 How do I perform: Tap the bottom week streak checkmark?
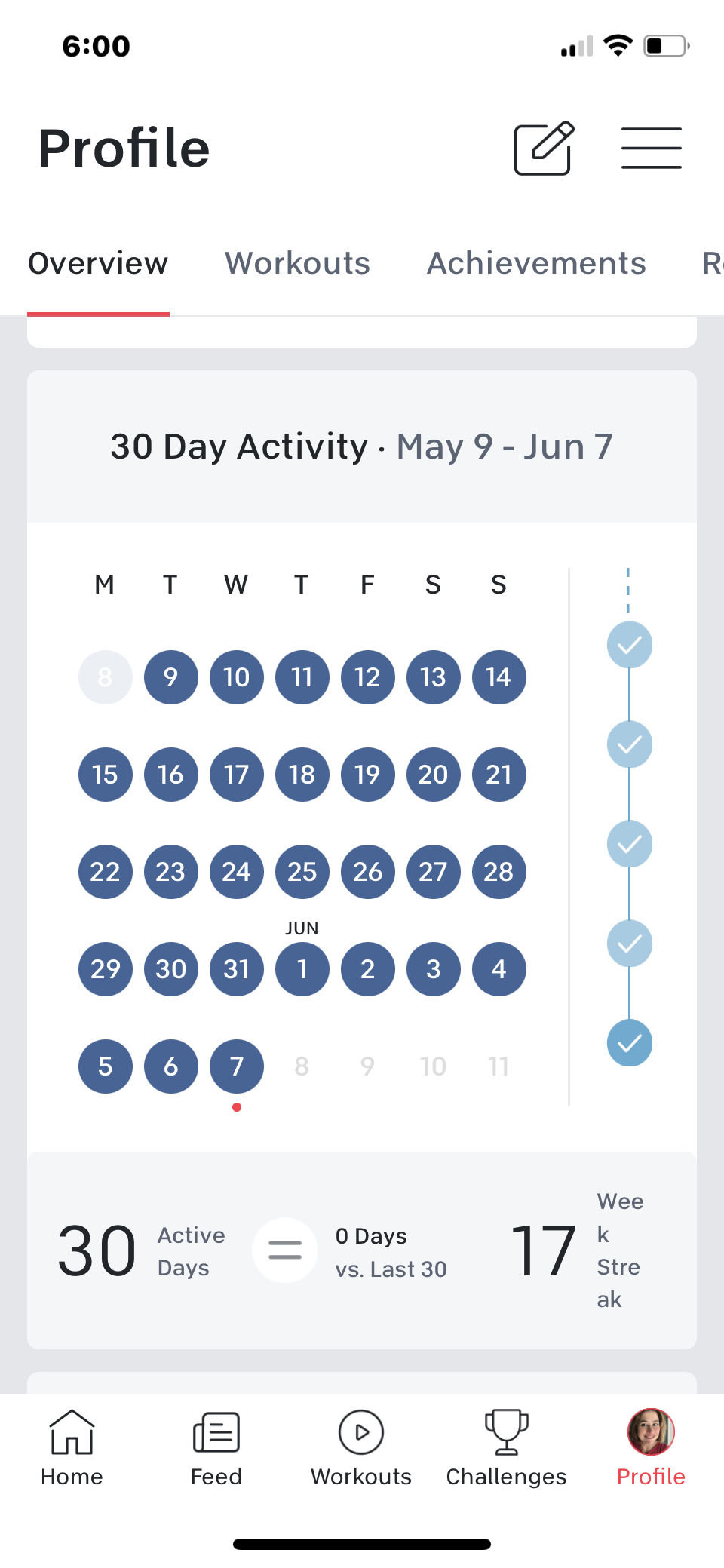(630, 1043)
